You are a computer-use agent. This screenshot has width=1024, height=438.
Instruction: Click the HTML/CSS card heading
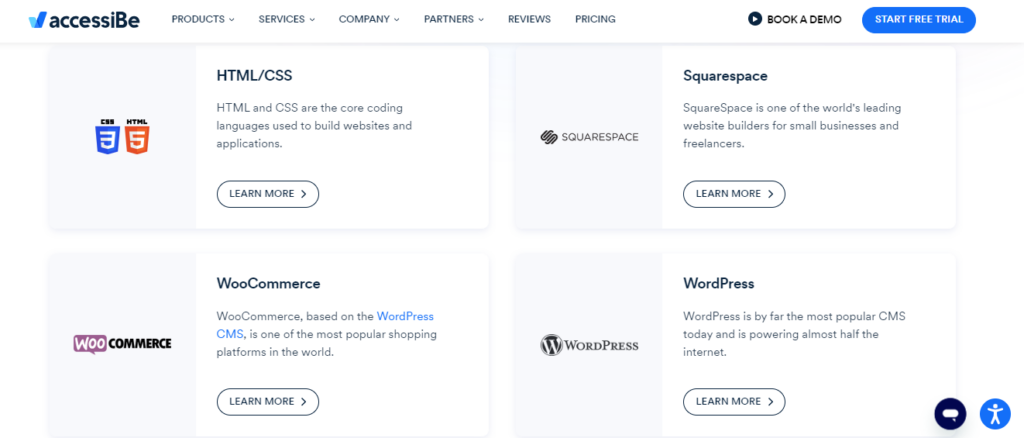coord(254,76)
